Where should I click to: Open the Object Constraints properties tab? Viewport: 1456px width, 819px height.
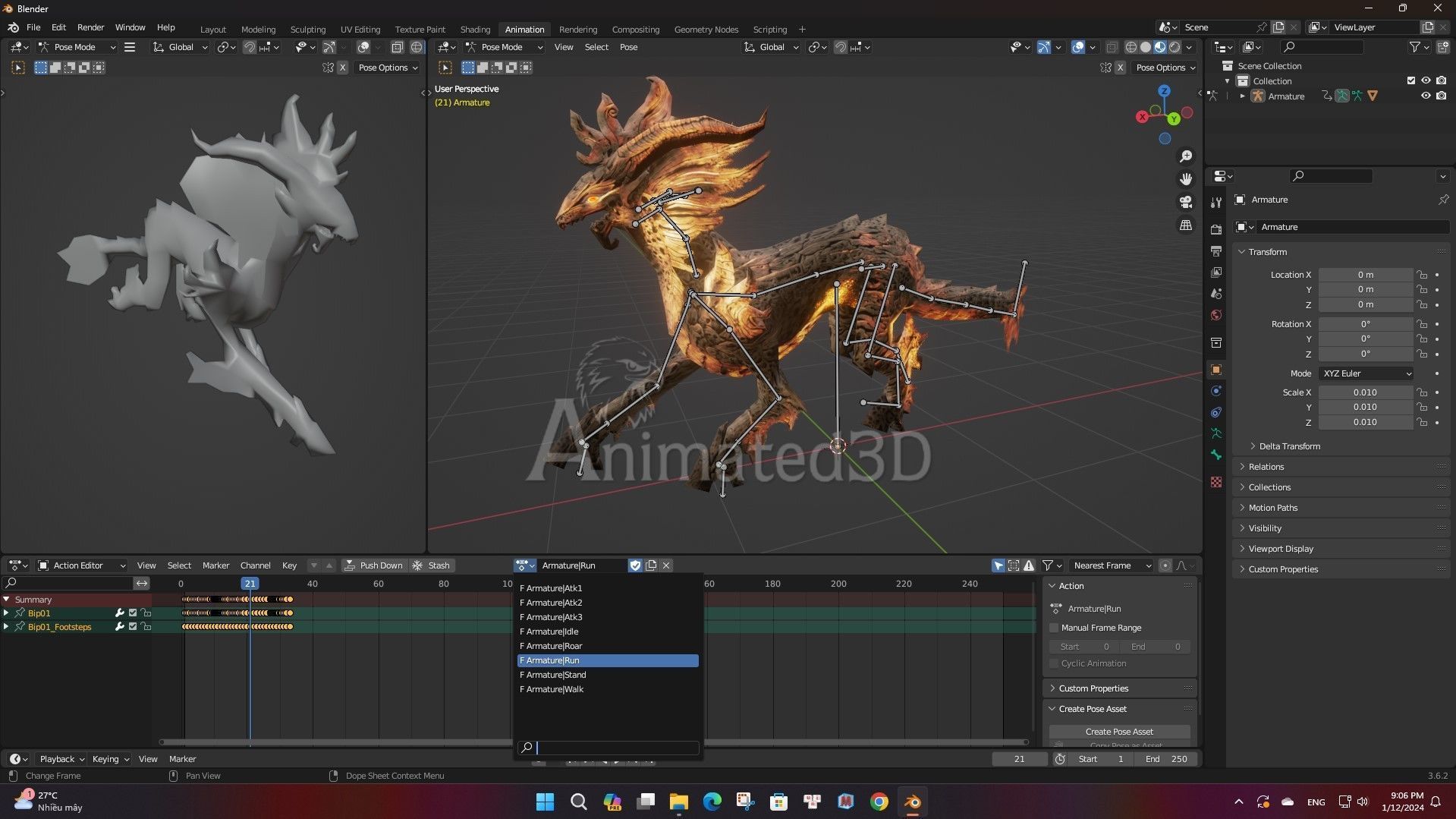[1216, 412]
